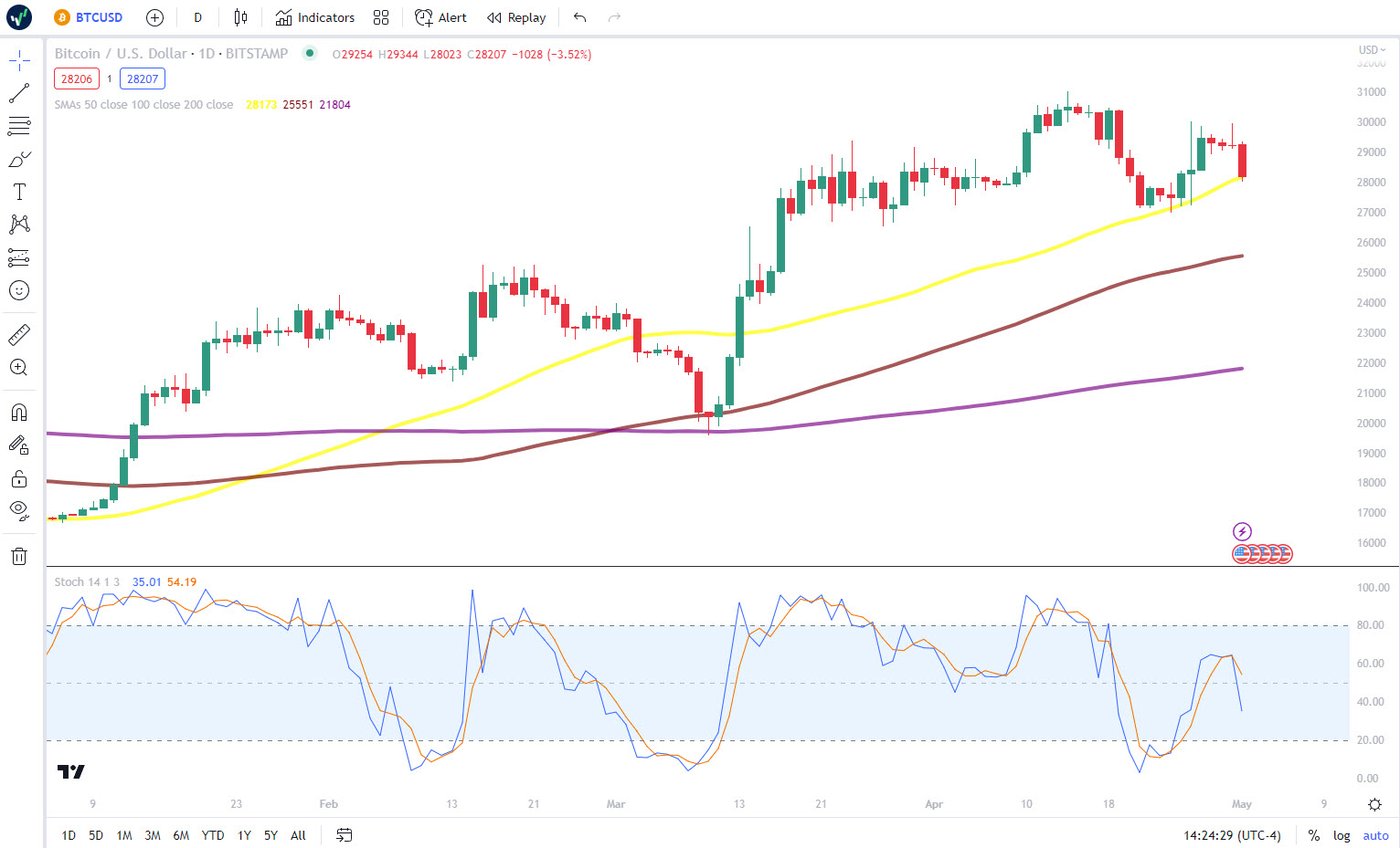Select the text annotation tool
1400x848 pixels.
coord(19,191)
